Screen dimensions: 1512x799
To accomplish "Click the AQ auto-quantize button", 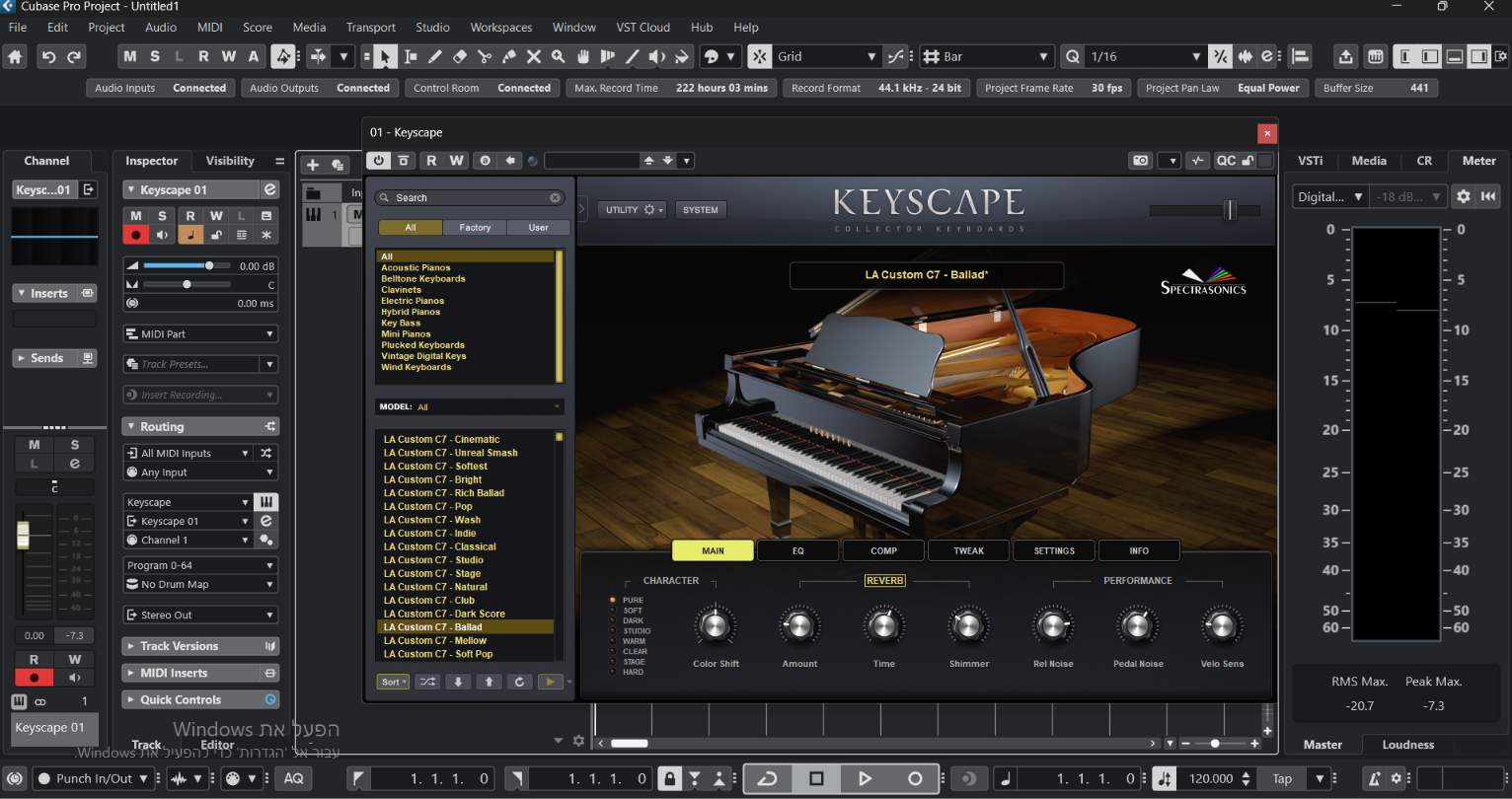I will 293,778.
